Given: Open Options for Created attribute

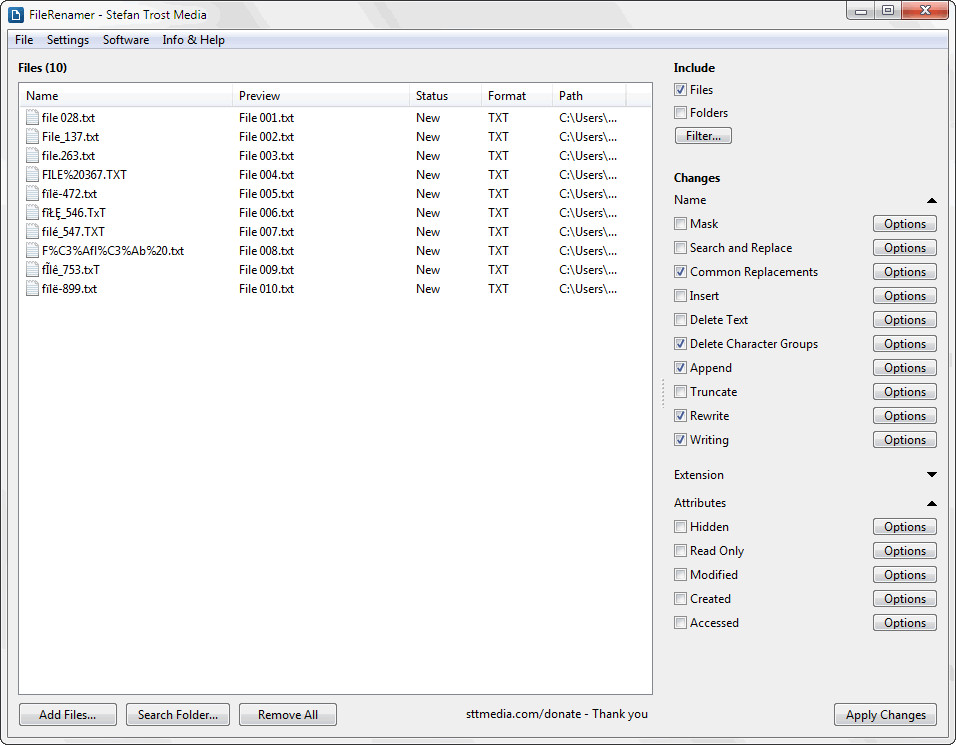Looking at the screenshot, I should tap(905, 599).
